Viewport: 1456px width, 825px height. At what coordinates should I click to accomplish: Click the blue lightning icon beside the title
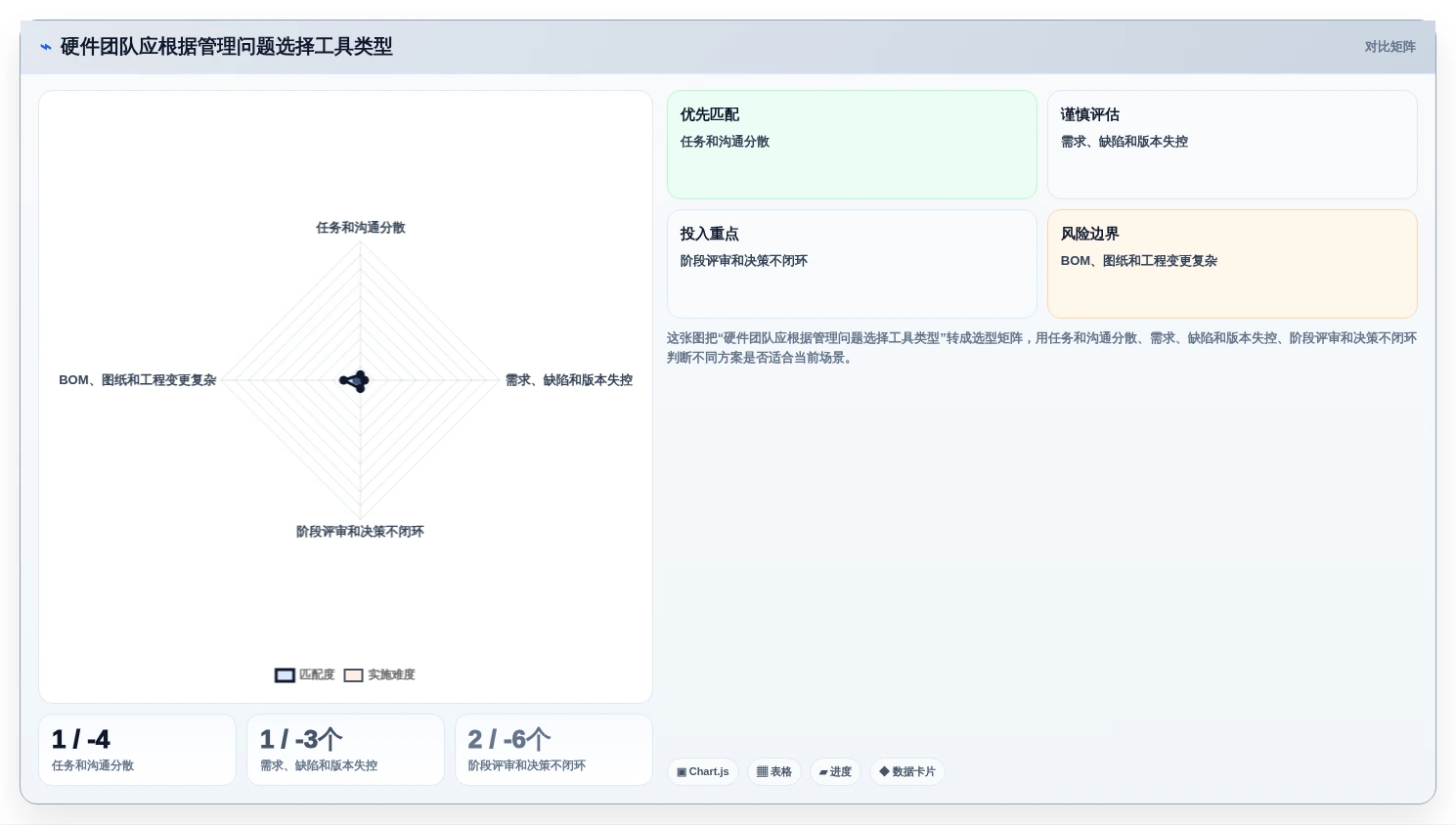tap(45, 47)
